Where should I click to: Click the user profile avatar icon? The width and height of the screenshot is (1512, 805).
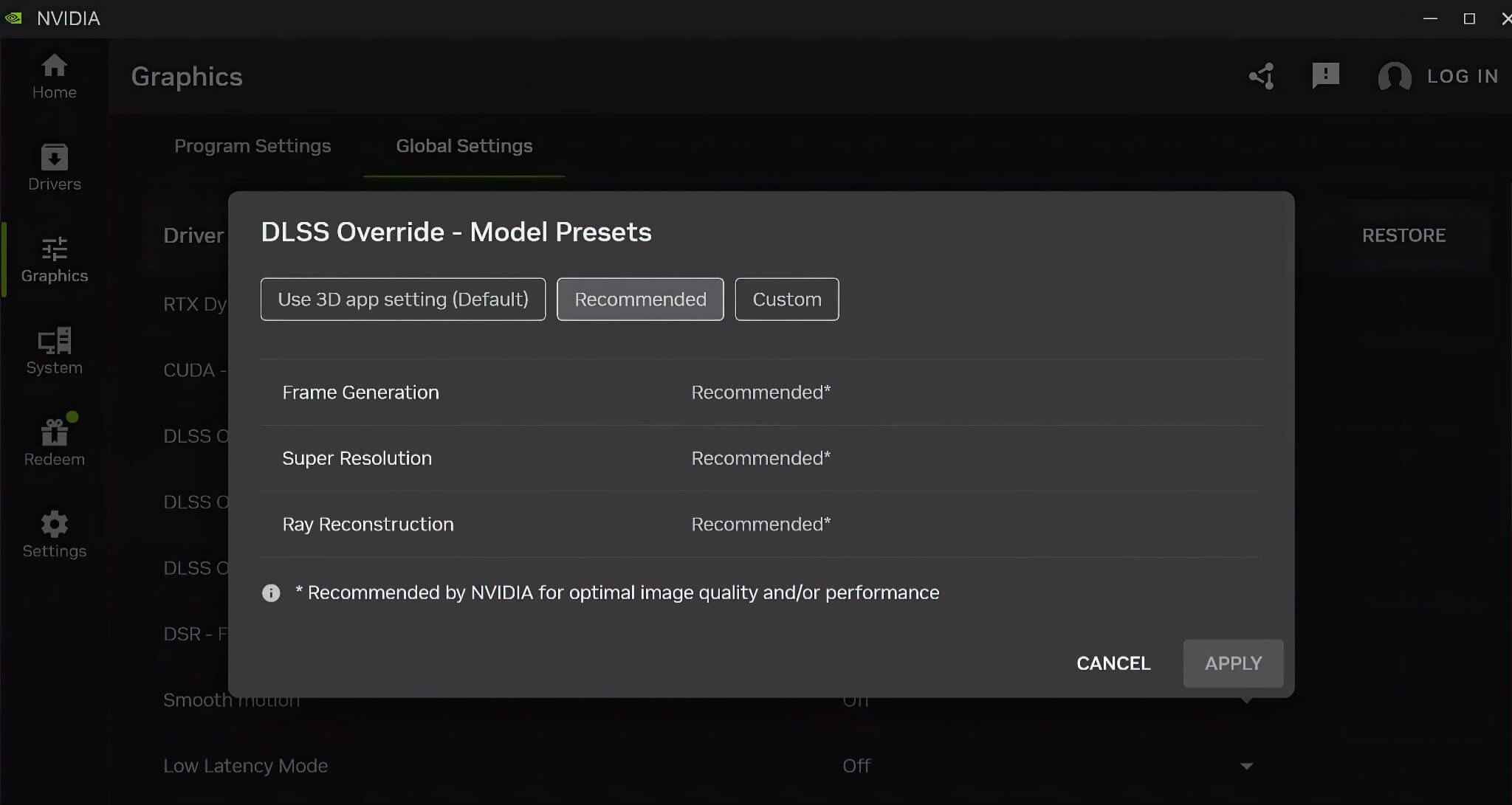coord(1394,76)
